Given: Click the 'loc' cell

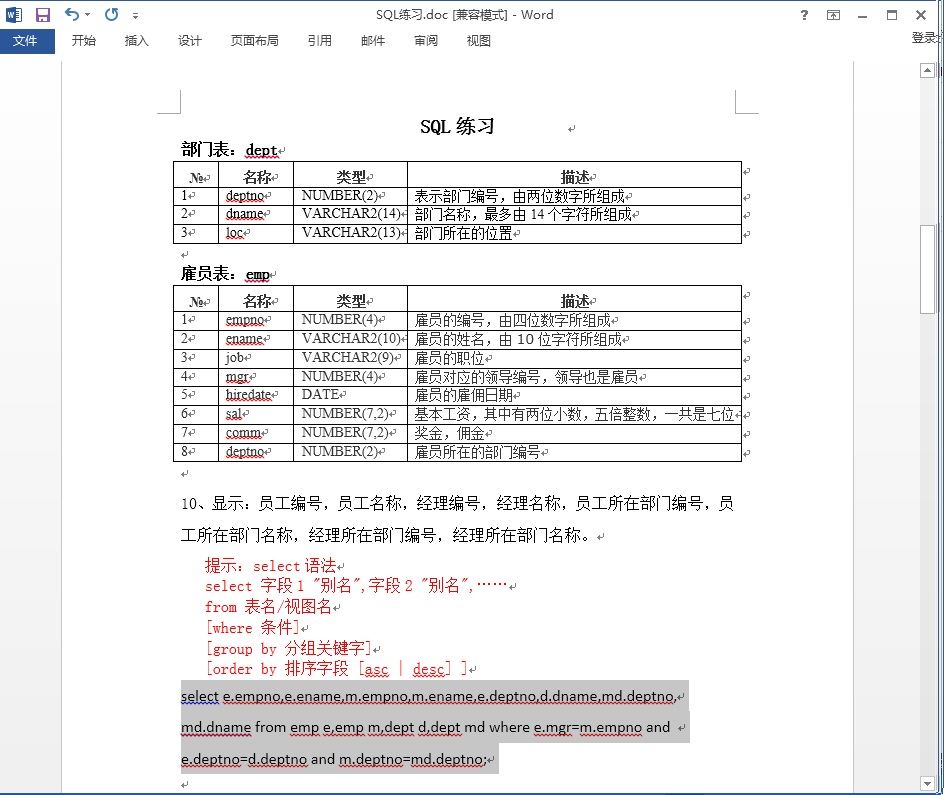Looking at the screenshot, I should tap(256, 234).
